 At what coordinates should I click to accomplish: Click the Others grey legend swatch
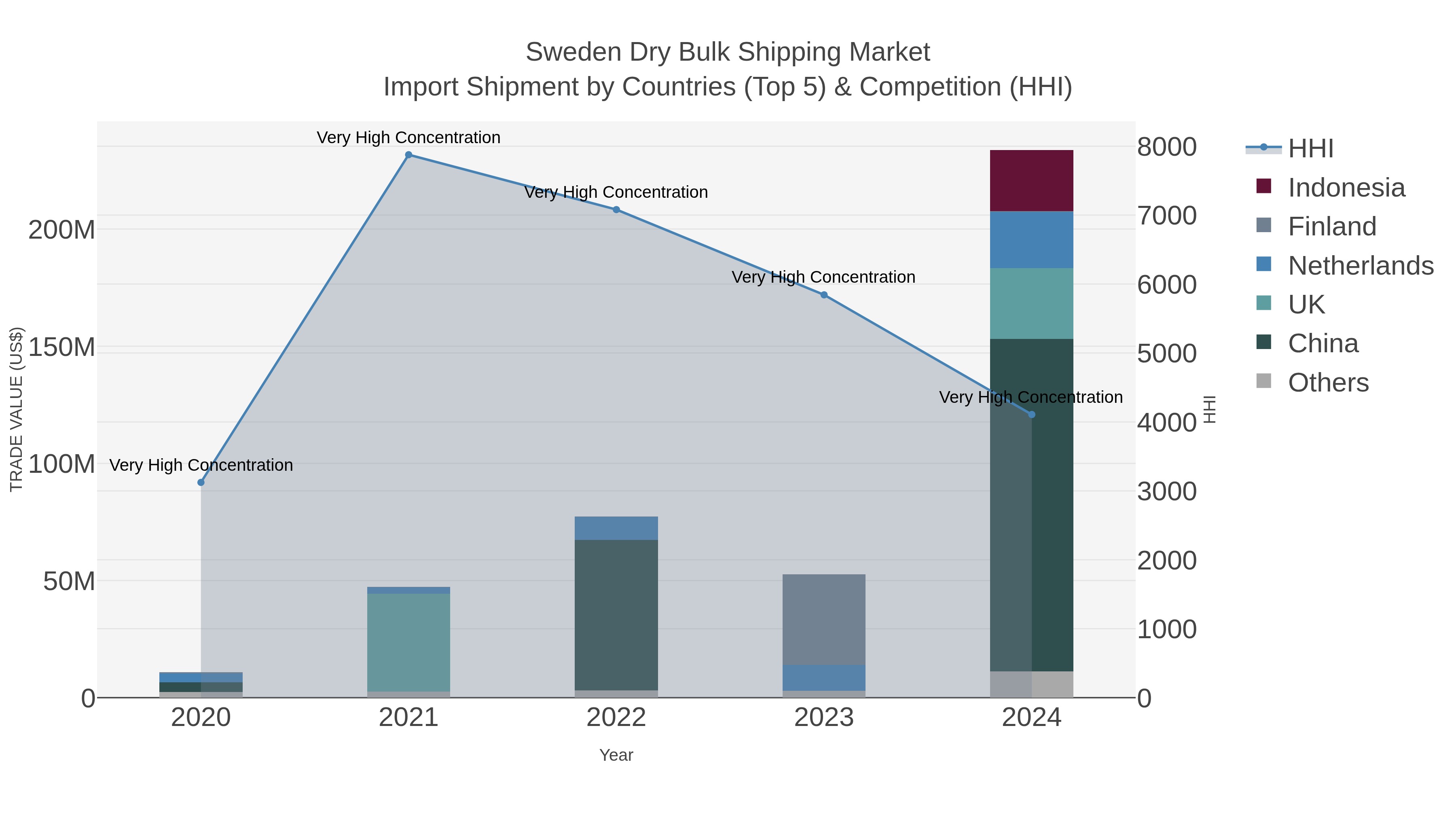pyautogui.click(x=1264, y=381)
